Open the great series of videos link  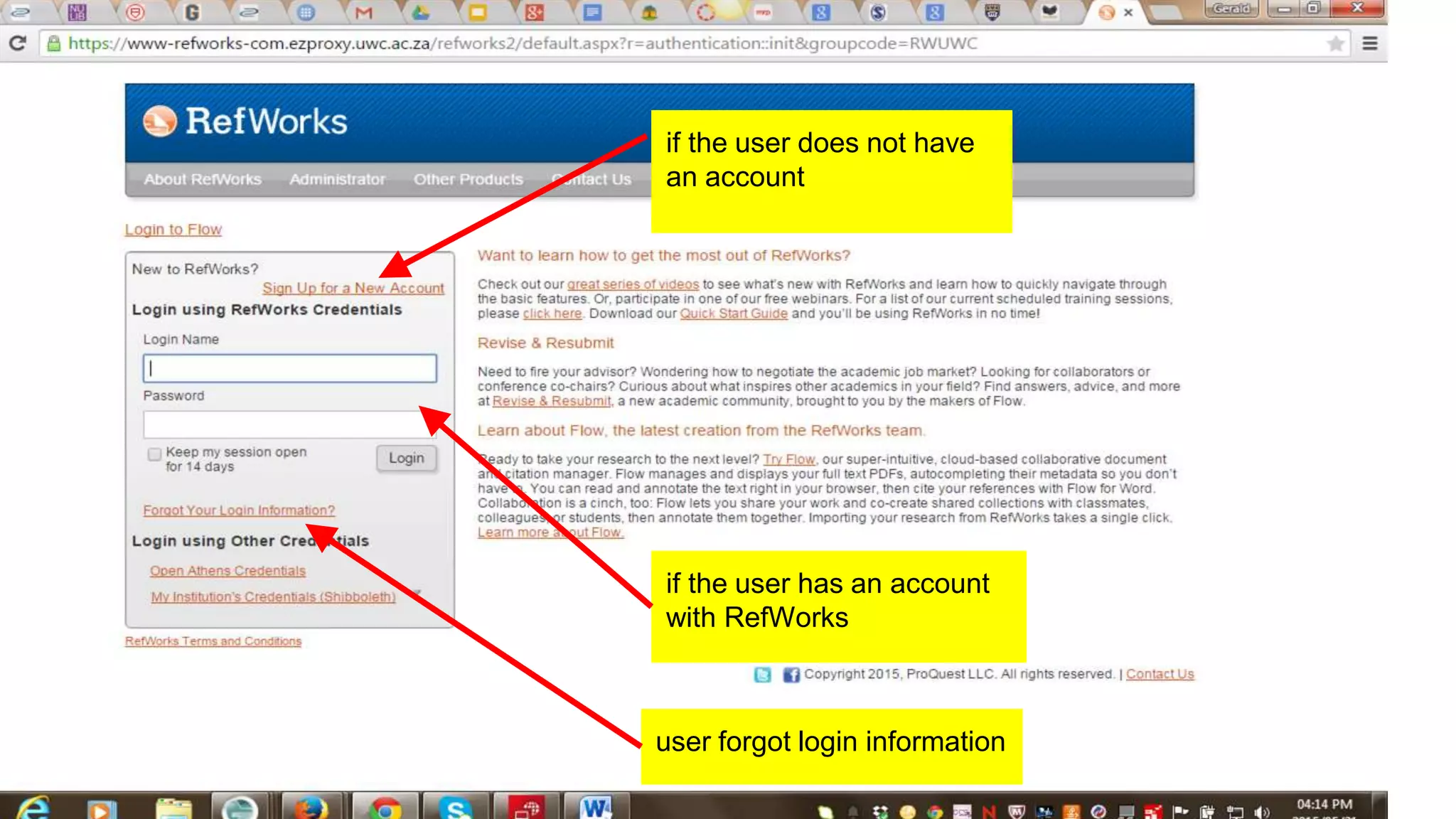[x=633, y=284]
